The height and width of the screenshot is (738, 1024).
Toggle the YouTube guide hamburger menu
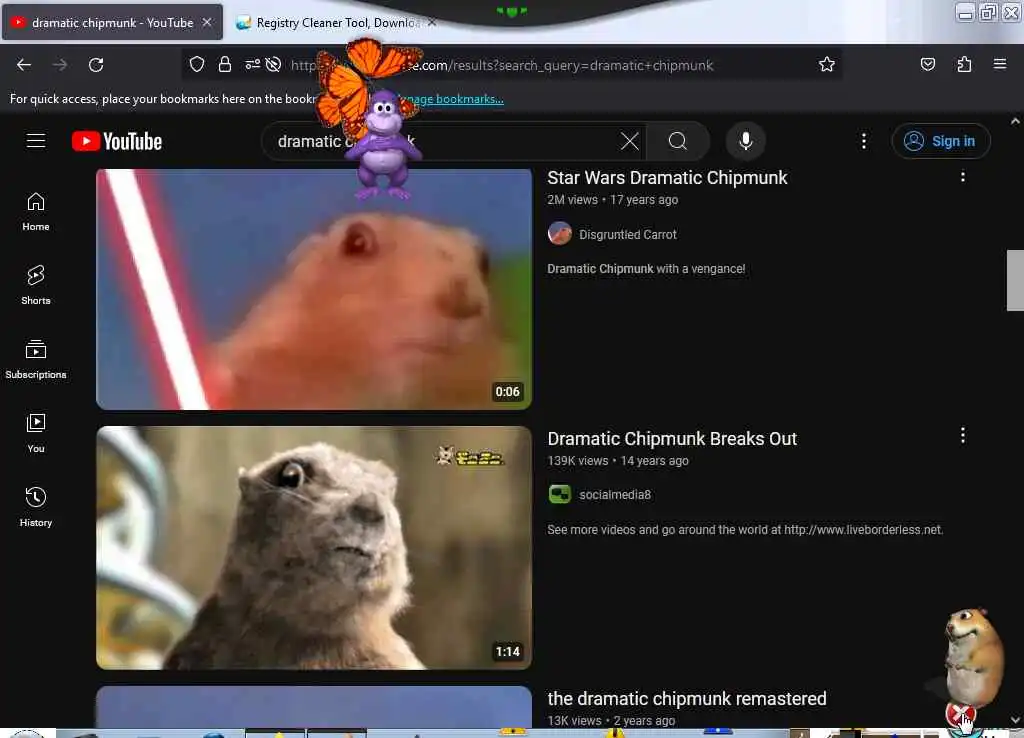pos(36,140)
